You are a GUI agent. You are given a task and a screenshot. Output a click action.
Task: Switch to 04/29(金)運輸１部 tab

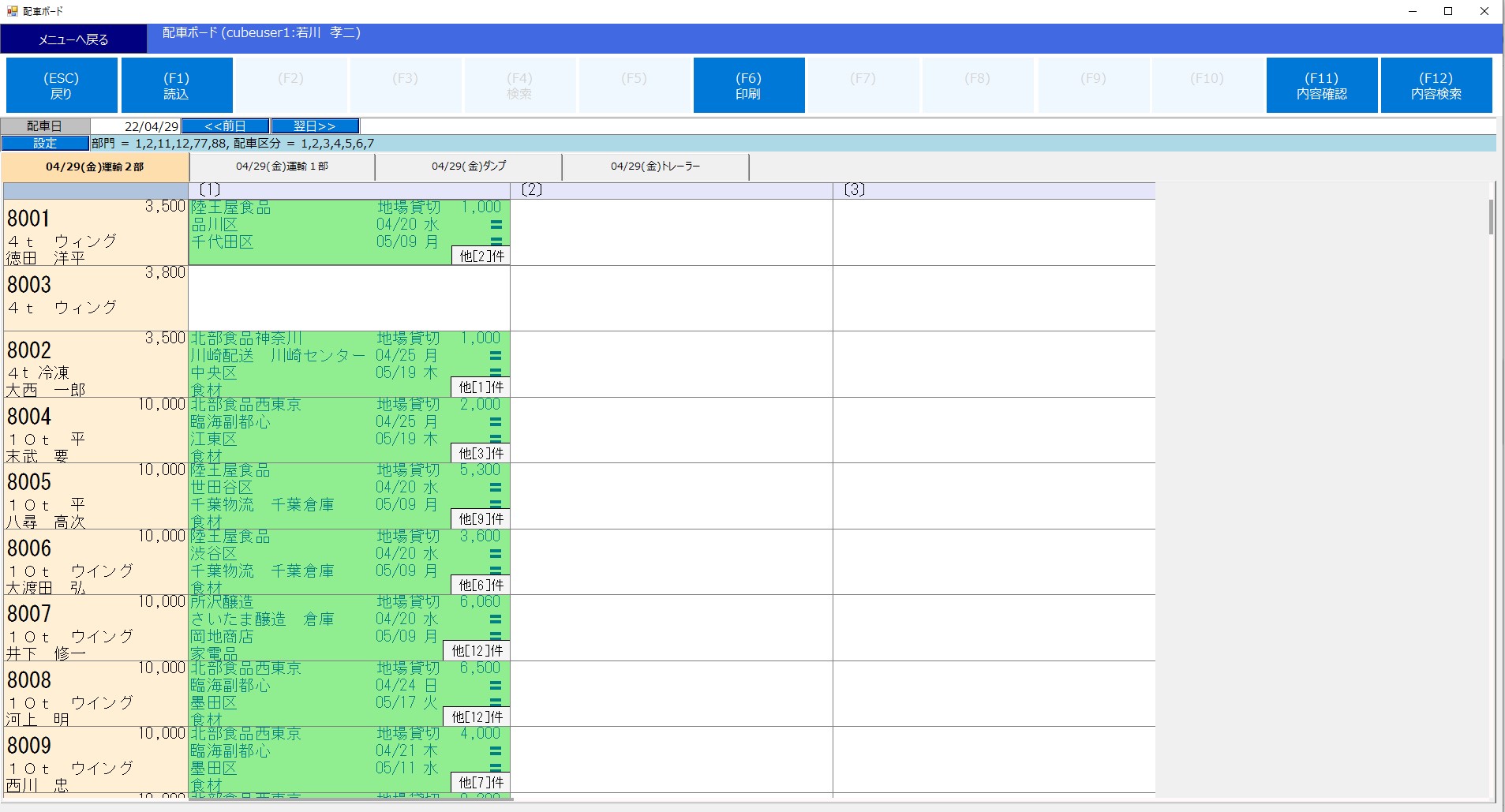[282, 167]
